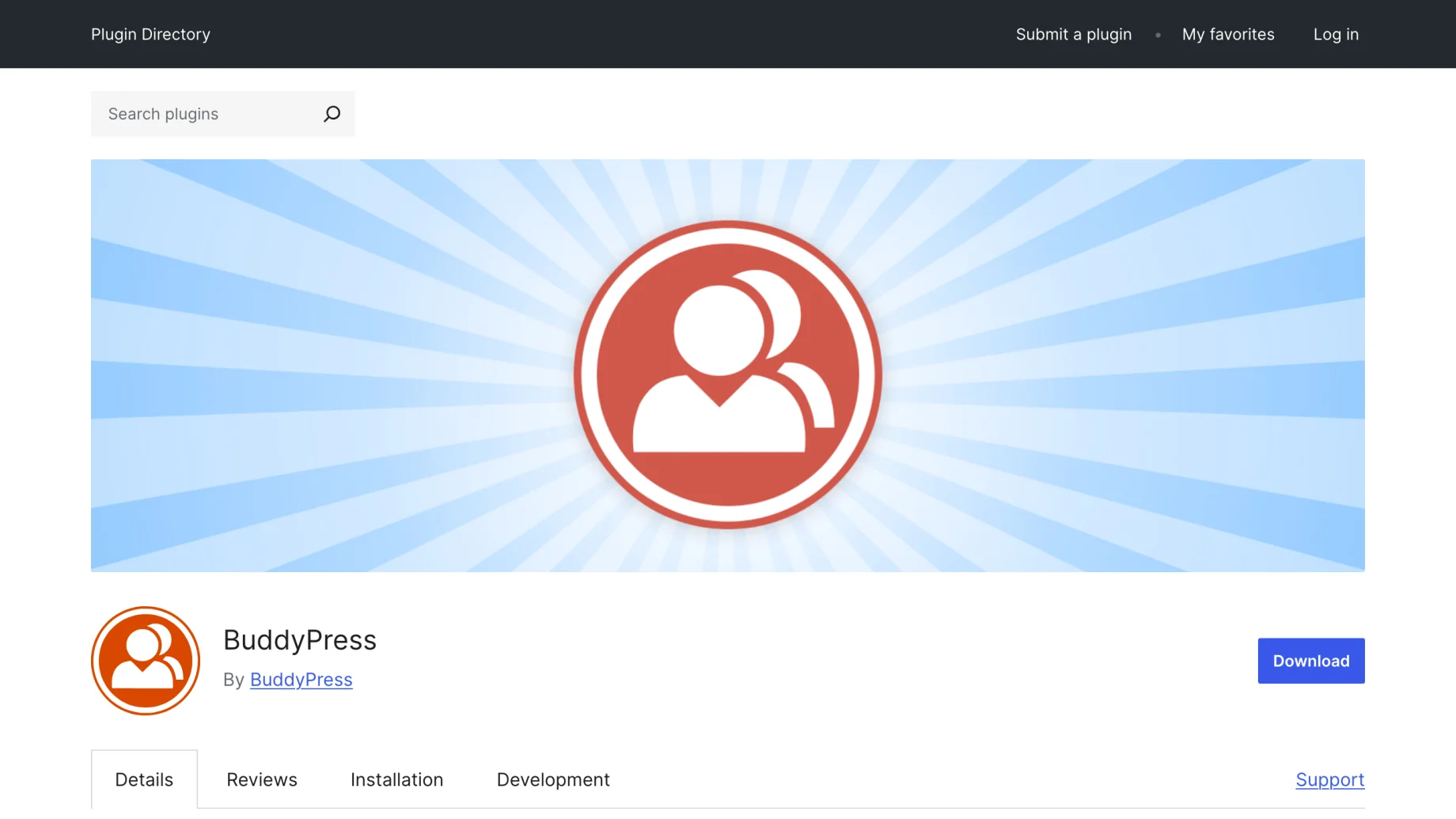
Task: Open the BuddyPress author link
Action: [301, 680]
